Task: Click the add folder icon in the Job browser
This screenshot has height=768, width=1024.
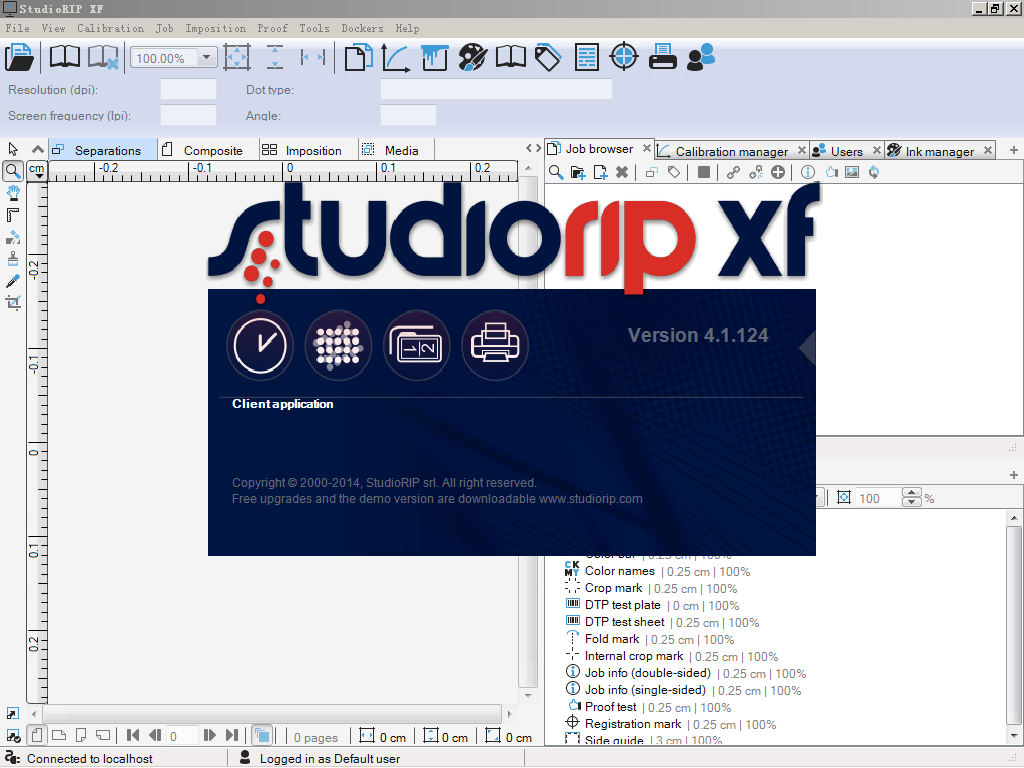Action: pos(578,172)
